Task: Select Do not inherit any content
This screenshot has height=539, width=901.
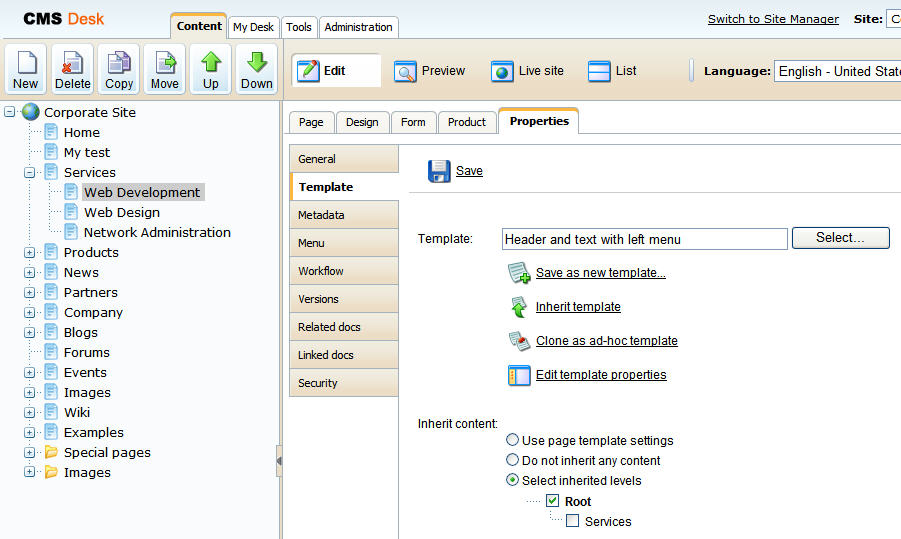Action: click(x=512, y=460)
